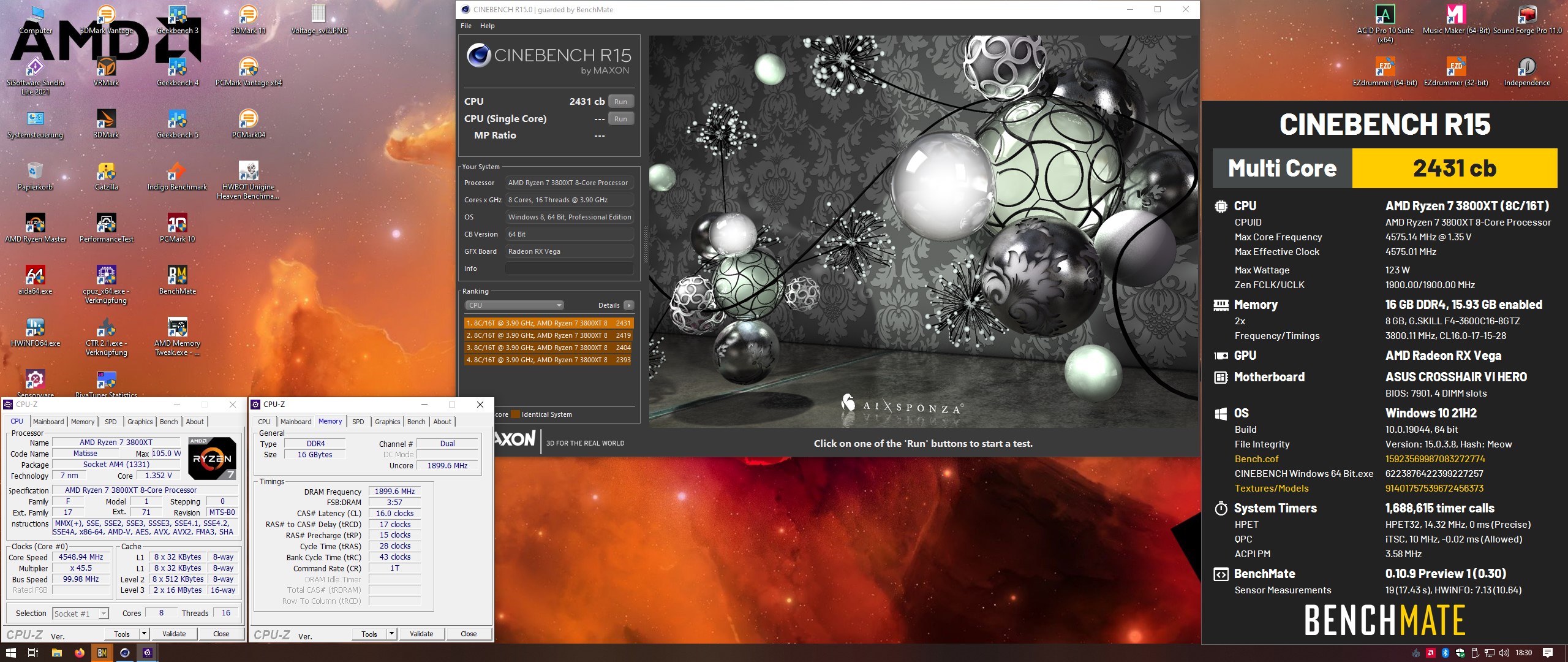Switch to CPU-Z in the taskbar
The width and height of the screenshot is (1568, 662).
point(147,653)
